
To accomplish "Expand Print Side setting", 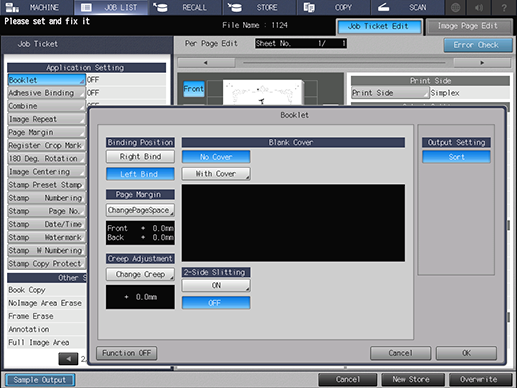I will coord(390,93).
